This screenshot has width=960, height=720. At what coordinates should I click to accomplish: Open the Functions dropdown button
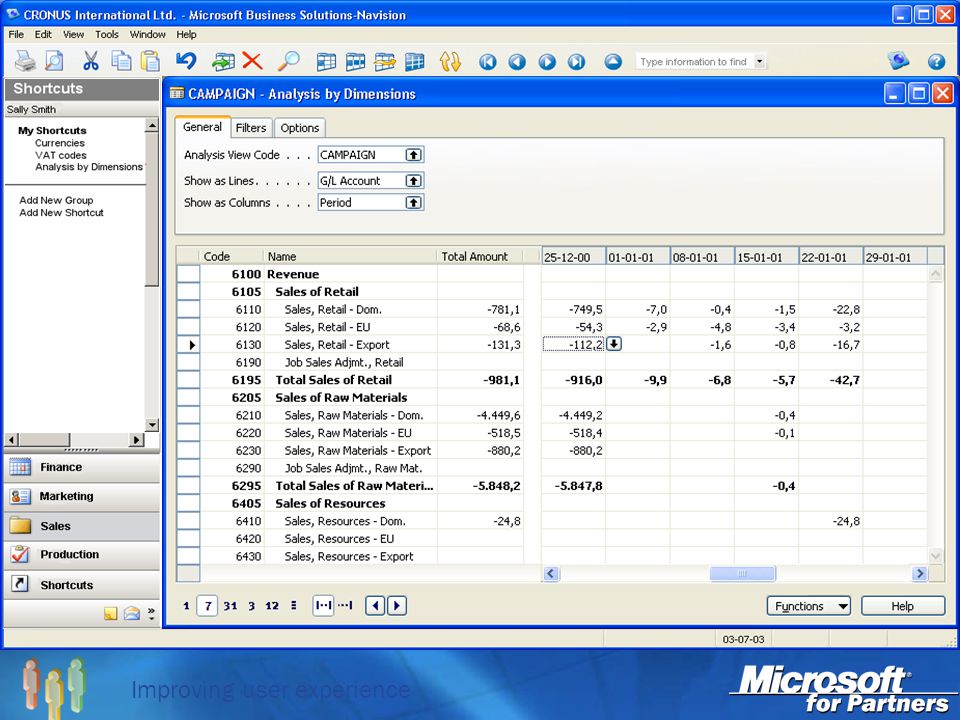[808, 606]
